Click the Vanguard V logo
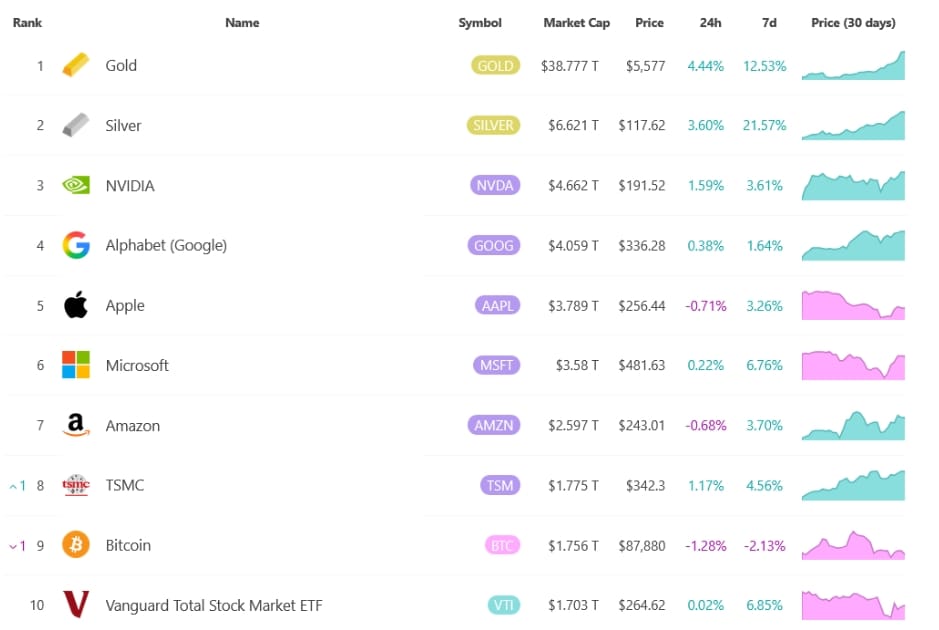 point(76,605)
